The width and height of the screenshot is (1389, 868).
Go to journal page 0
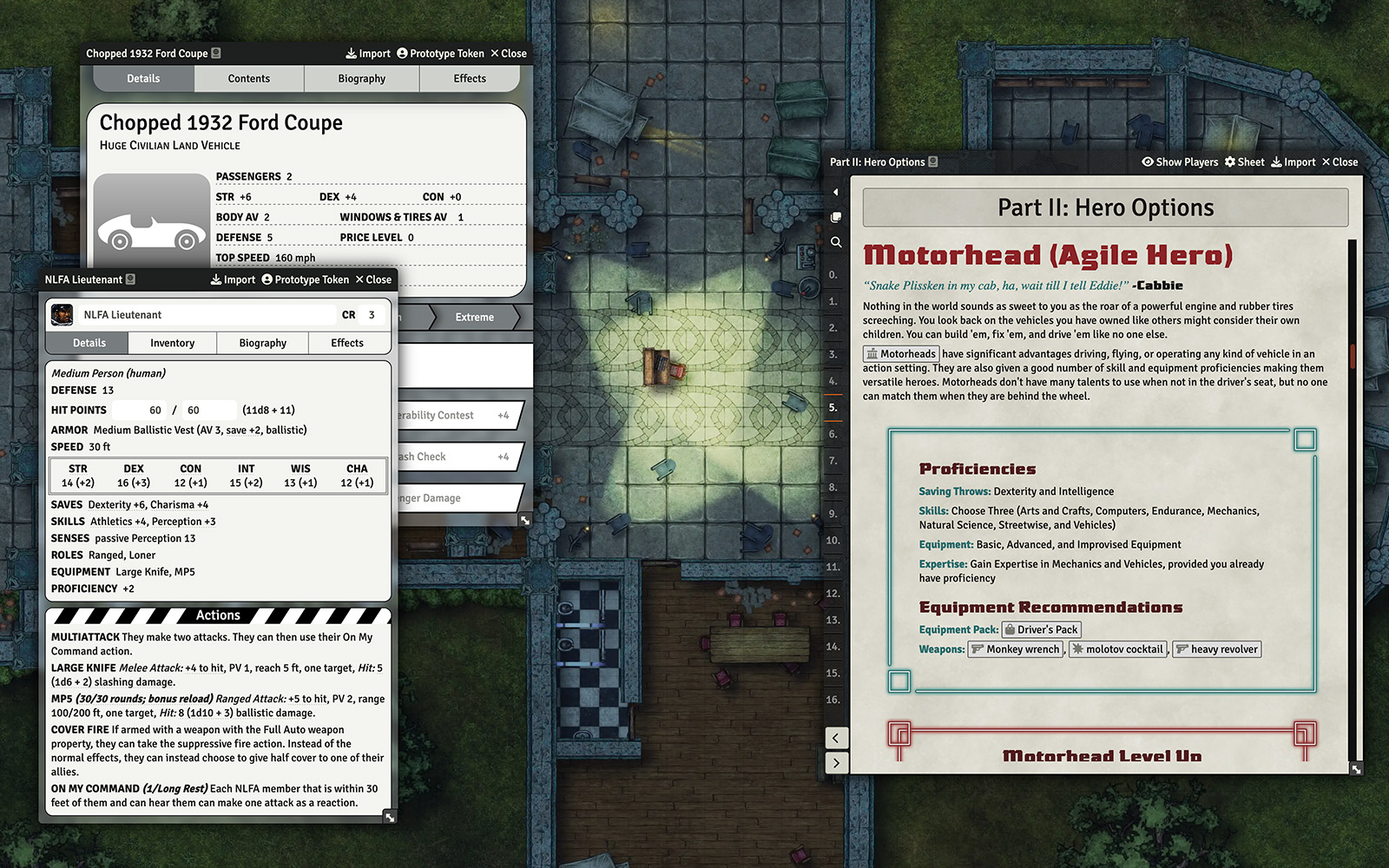pos(833,275)
